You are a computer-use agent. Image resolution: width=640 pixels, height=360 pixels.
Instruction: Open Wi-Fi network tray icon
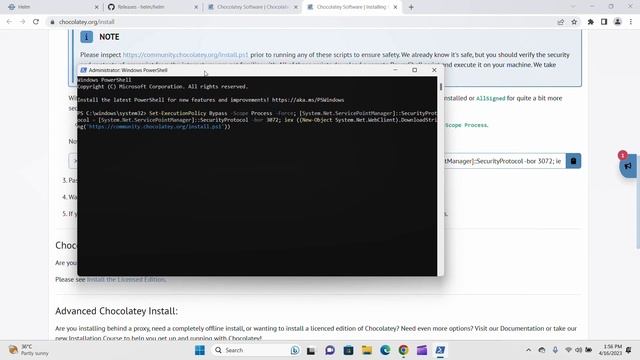point(568,350)
